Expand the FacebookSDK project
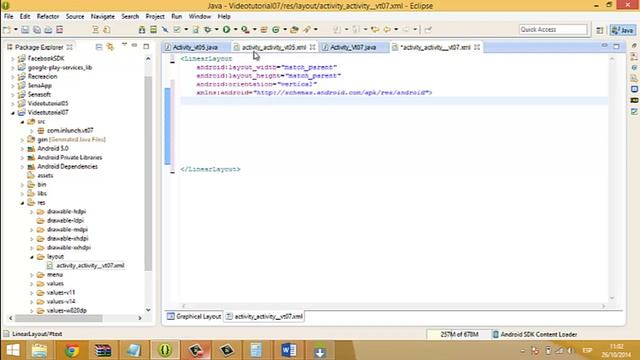 point(13,59)
